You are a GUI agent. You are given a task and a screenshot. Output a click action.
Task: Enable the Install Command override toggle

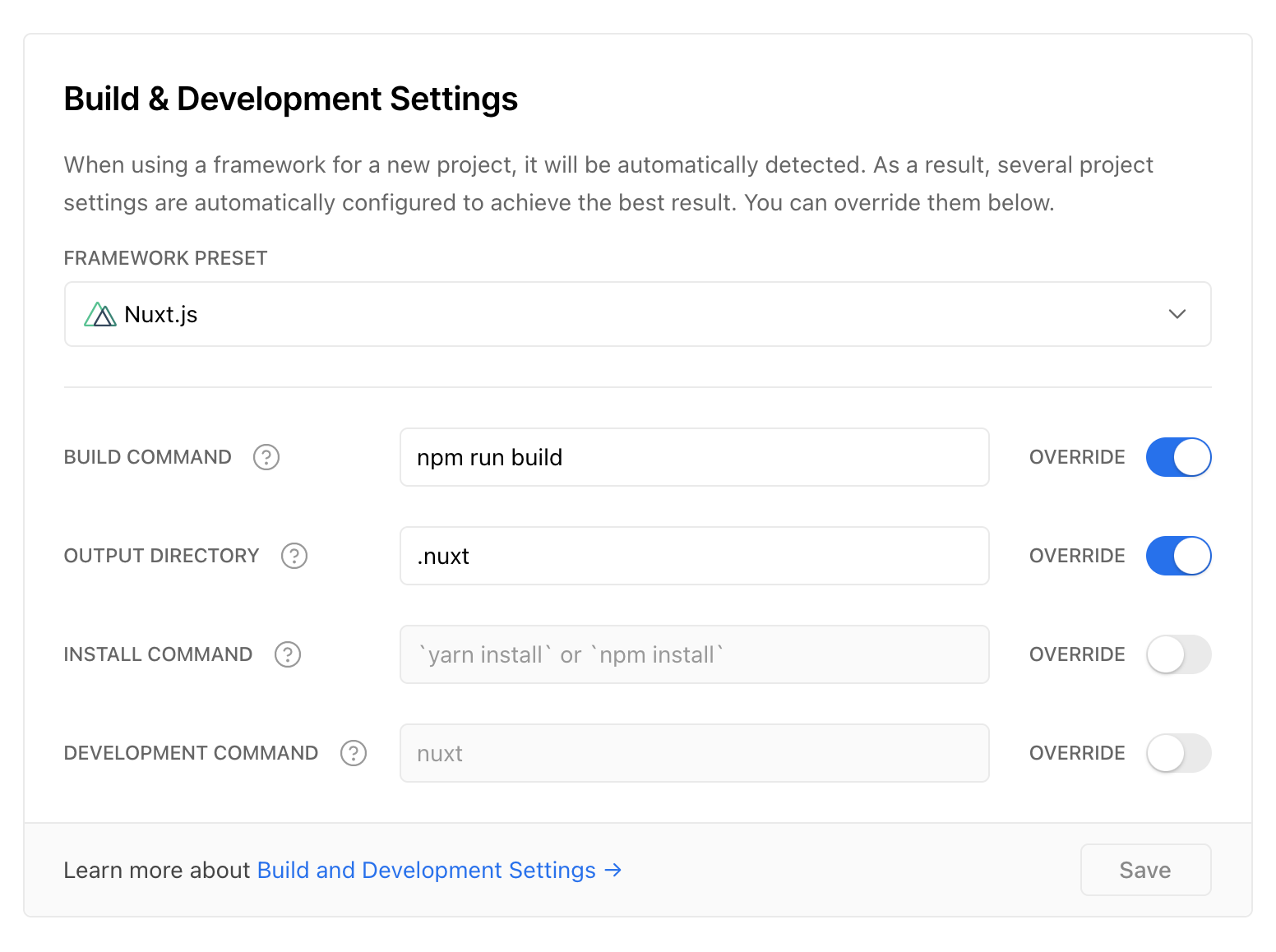point(1178,654)
